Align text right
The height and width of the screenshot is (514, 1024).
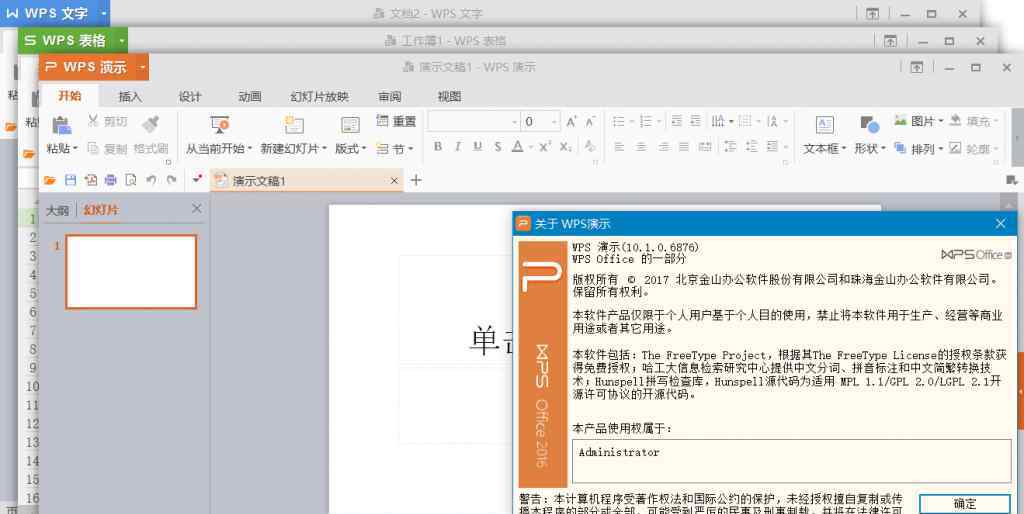pyautogui.click(x=663, y=147)
